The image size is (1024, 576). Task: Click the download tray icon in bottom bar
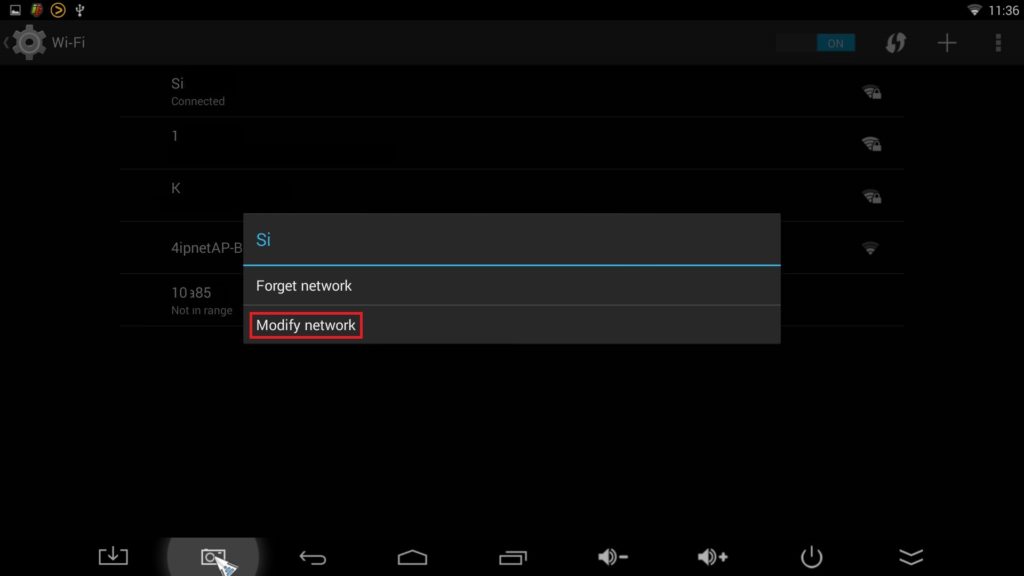tap(113, 556)
